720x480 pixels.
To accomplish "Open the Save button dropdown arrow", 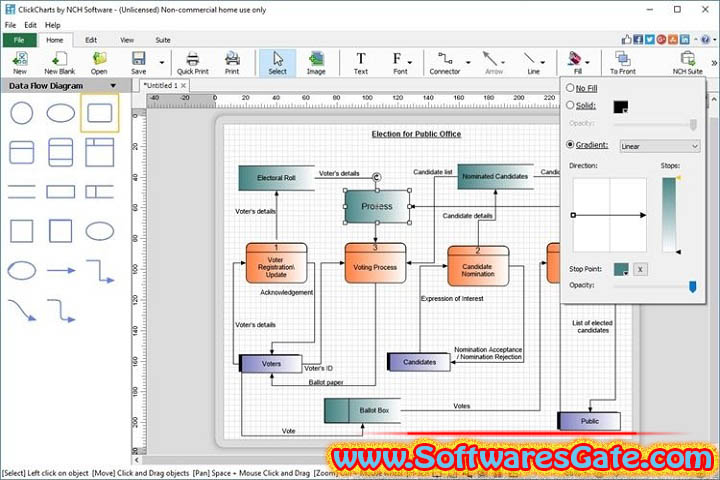I will point(162,63).
